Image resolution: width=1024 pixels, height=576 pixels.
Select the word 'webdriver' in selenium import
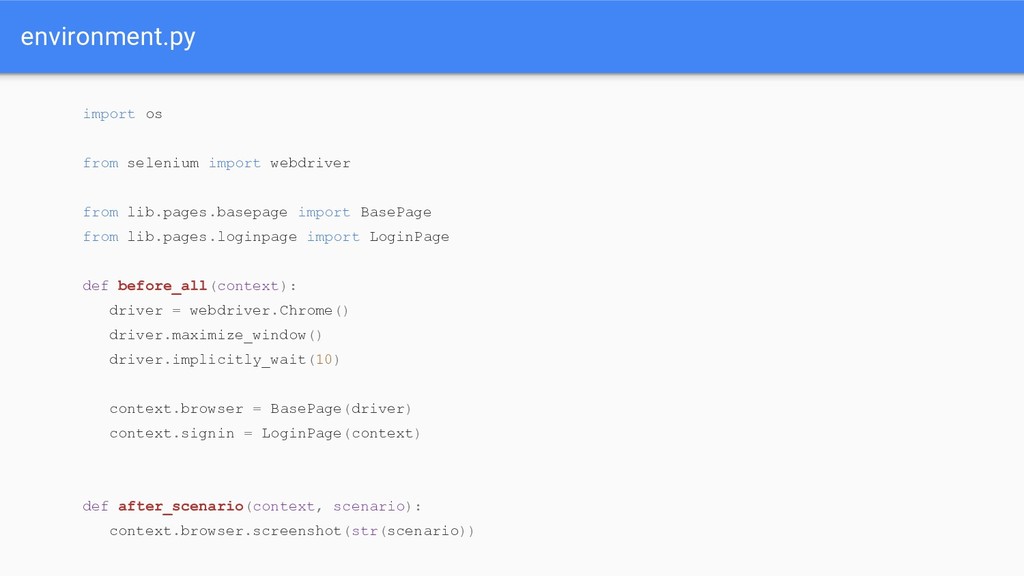coord(310,163)
